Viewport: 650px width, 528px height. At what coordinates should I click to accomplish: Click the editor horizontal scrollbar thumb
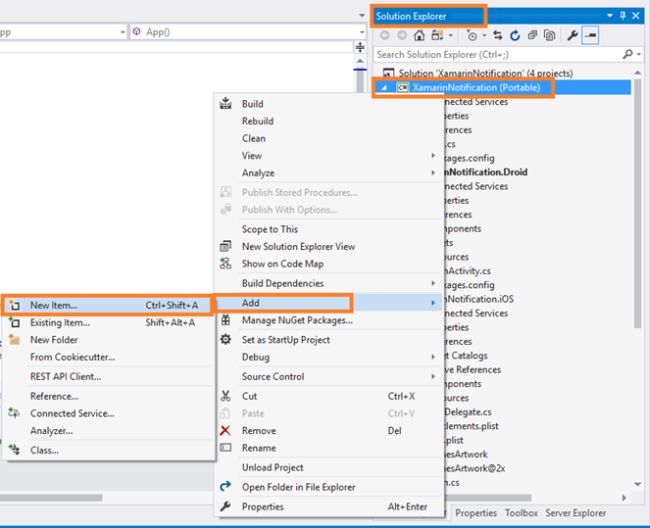(x=51, y=497)
